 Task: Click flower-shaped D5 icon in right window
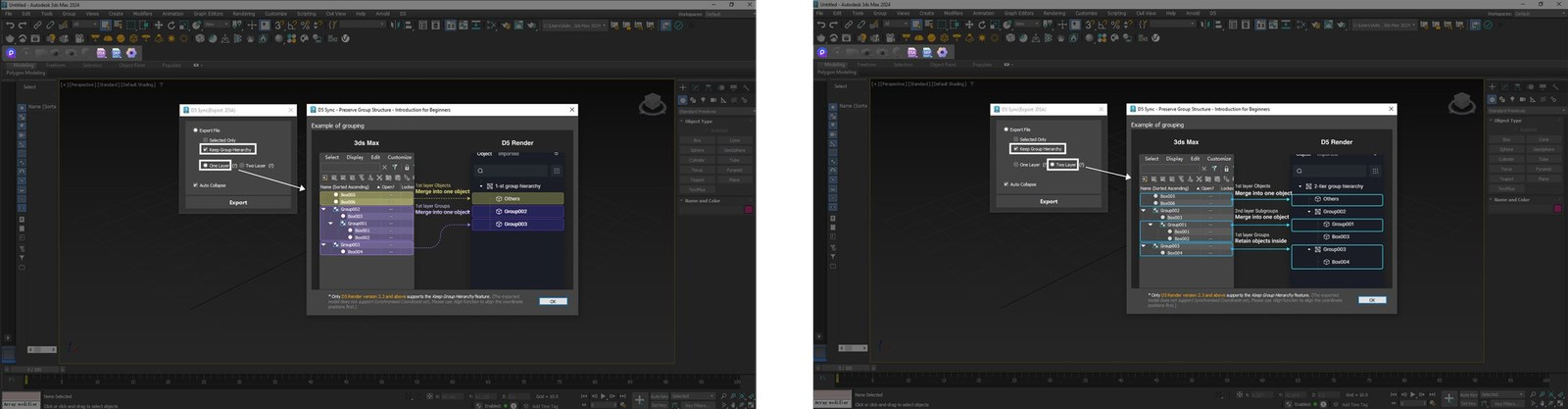(x=942, y=52)
